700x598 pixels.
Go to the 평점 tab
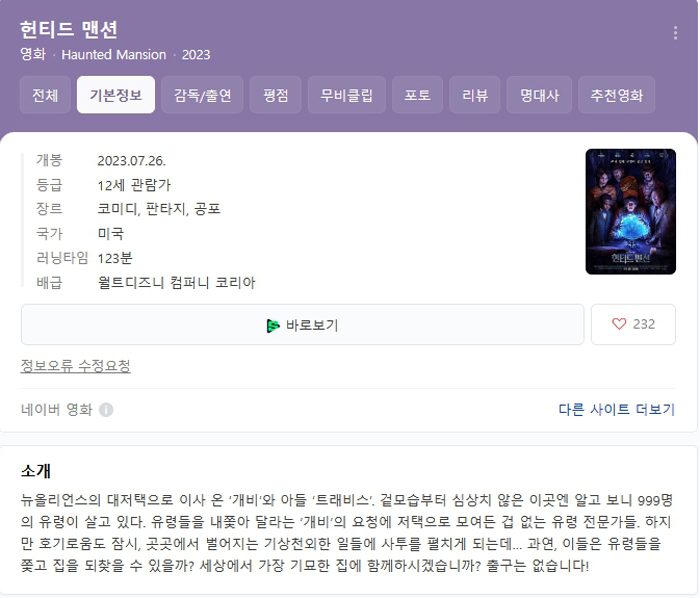coord(275,95)
